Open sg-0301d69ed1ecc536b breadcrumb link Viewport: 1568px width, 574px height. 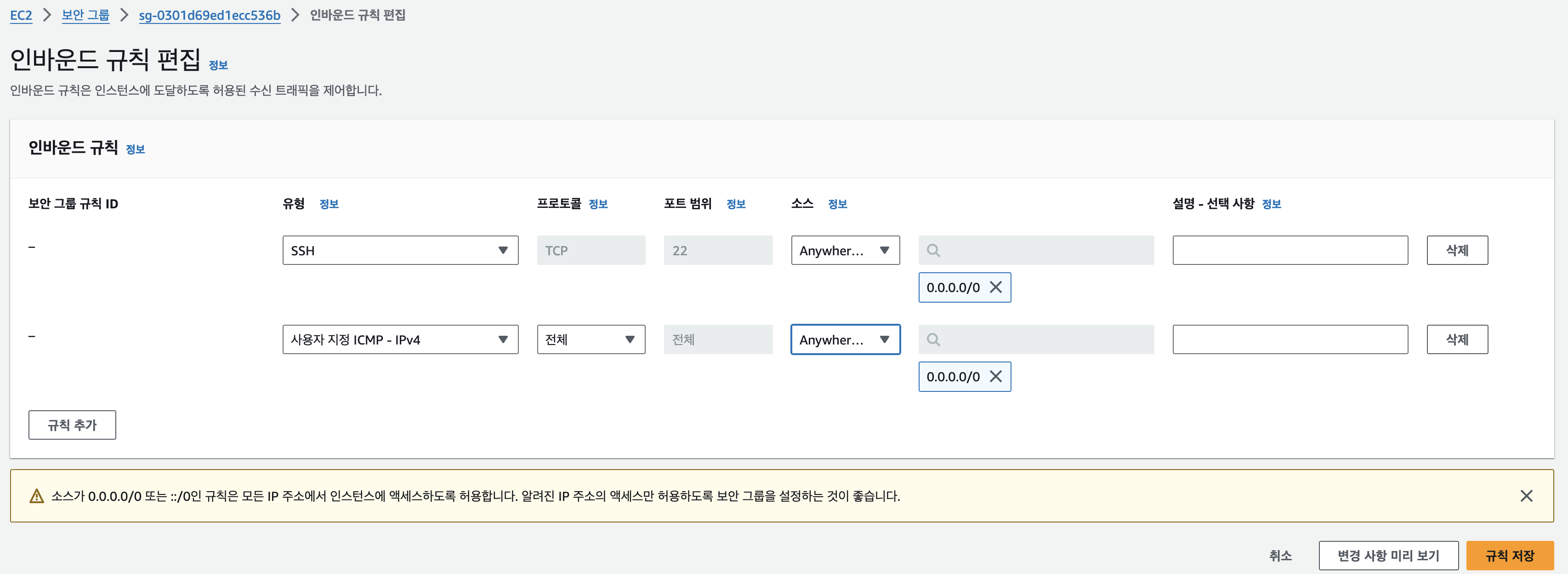tap(210, 15)
